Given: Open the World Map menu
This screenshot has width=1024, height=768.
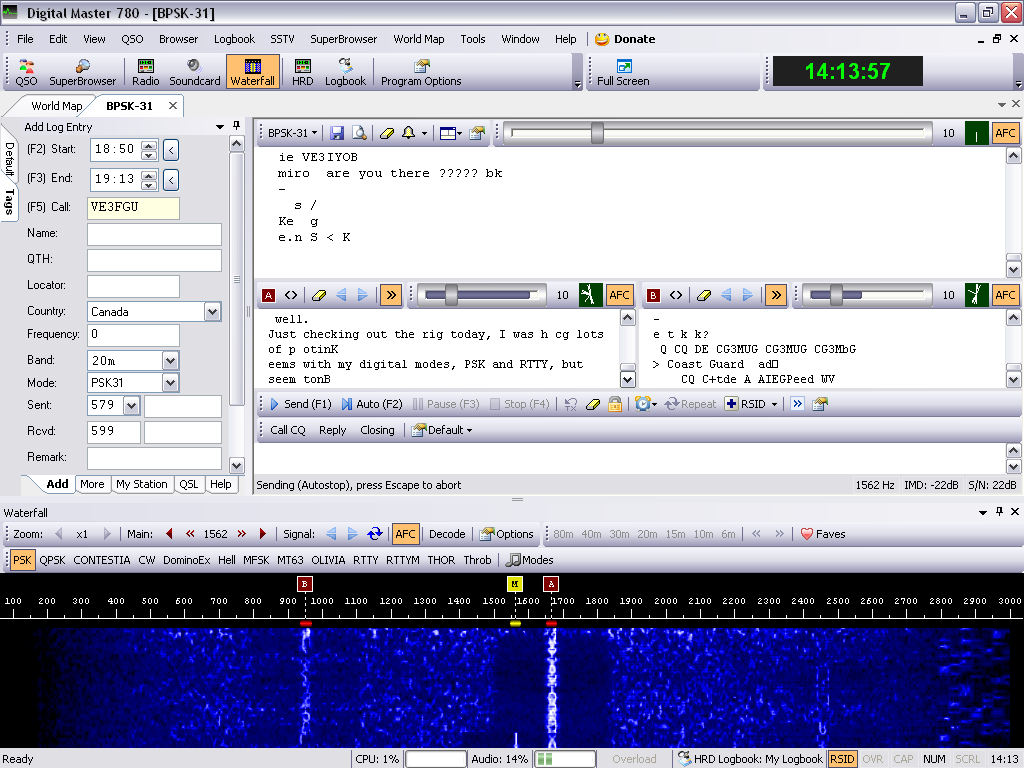Looking at the screenshot, I should point(419,39).
